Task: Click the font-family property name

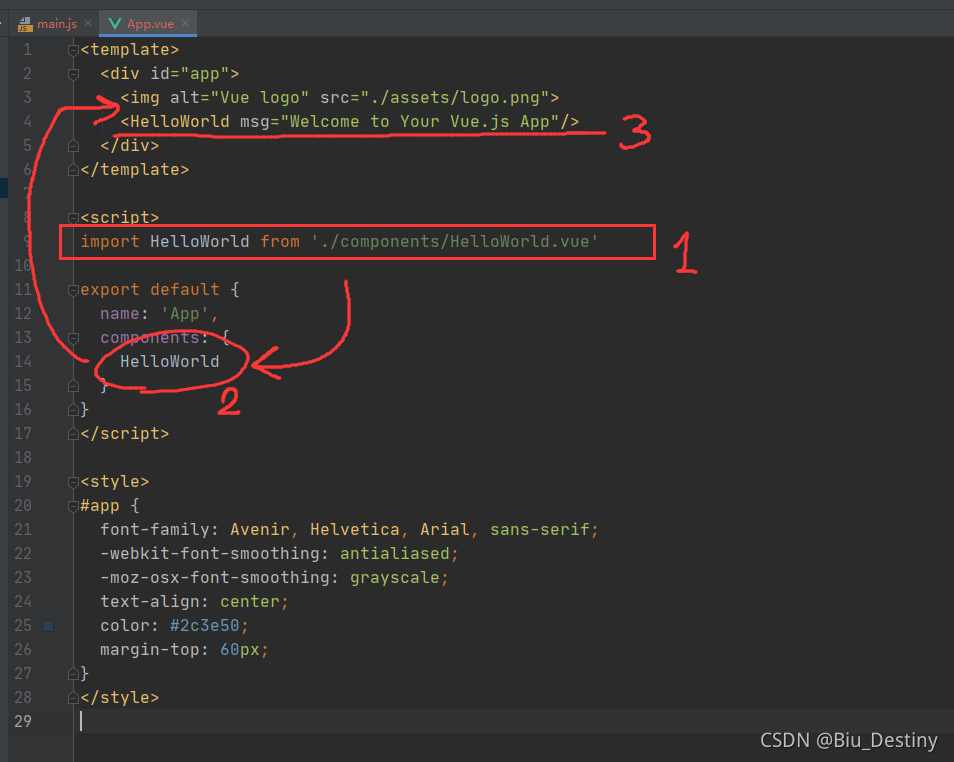Action: coord(155,530)
